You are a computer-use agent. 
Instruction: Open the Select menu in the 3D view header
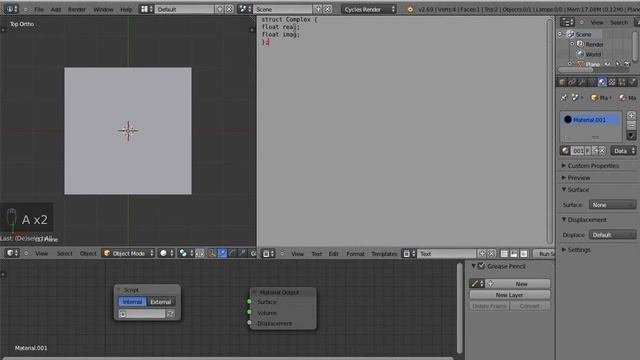64,253
